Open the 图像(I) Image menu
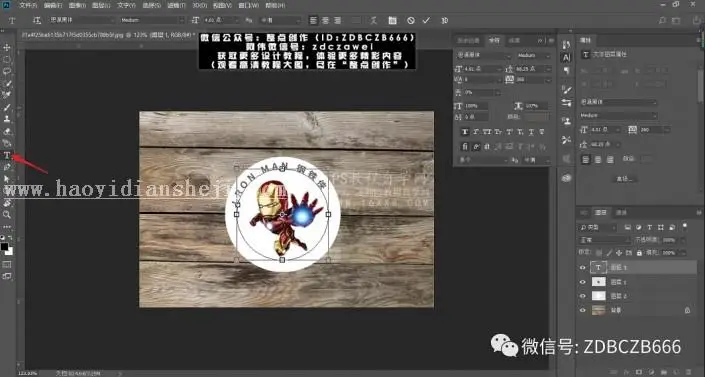Viewport: 705px width, 377px height. click(x=77, y=5)
